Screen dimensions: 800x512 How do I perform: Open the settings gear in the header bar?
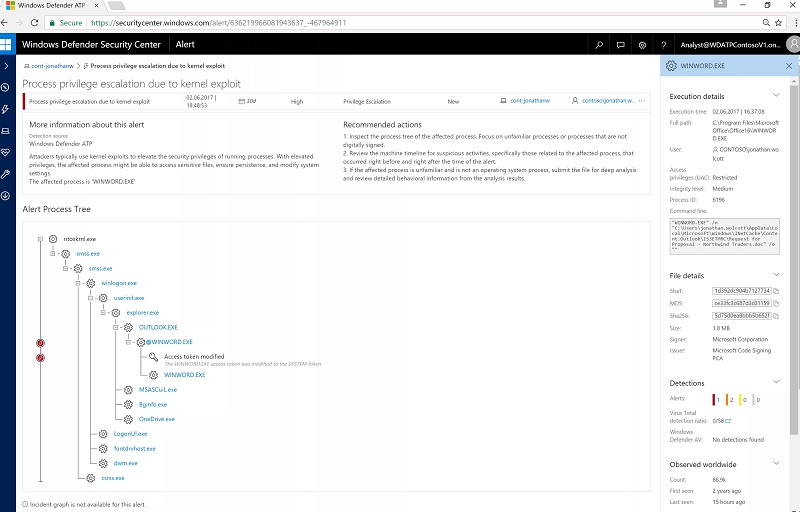pos(642,45)
